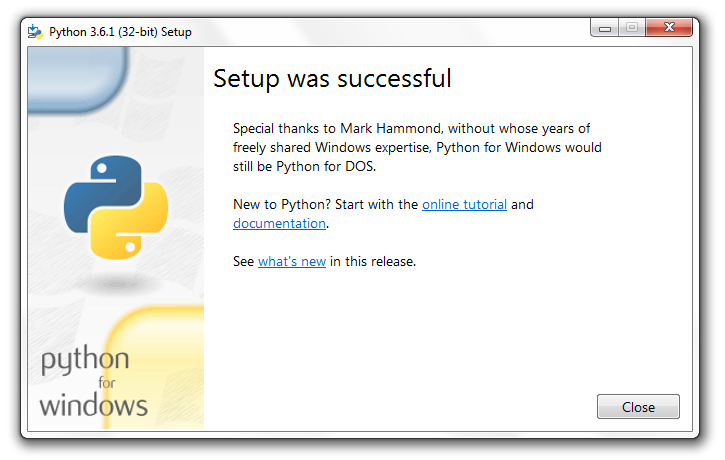The image size is (725, 460).
Task: Click the small 'for' text in sidebar
Action: tap(109, 384)
